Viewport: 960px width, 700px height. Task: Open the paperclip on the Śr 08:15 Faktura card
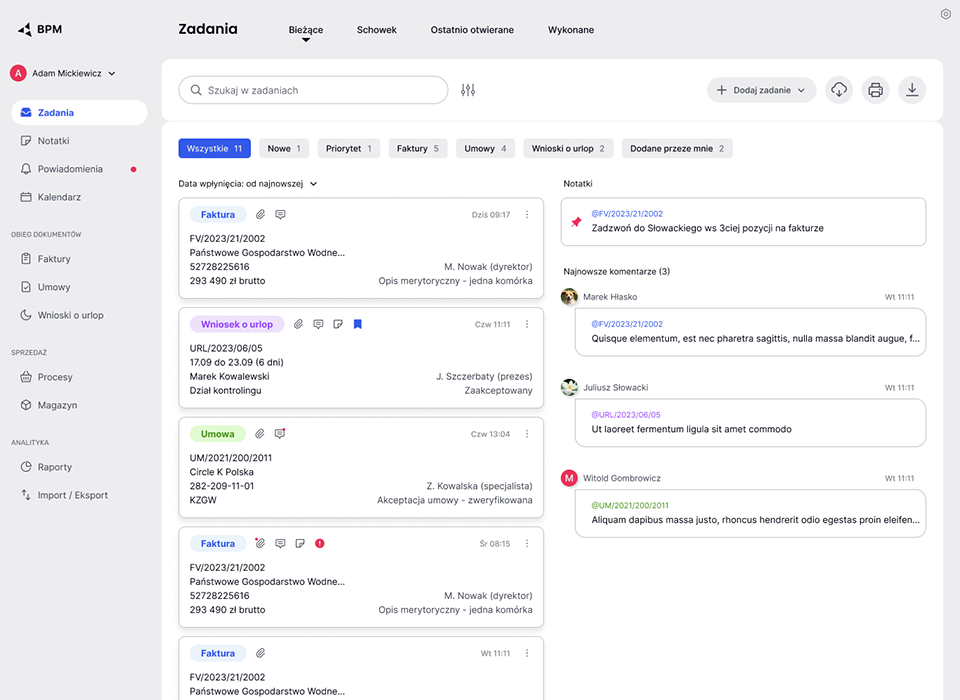pyautogui.click(x=260, y=543)
